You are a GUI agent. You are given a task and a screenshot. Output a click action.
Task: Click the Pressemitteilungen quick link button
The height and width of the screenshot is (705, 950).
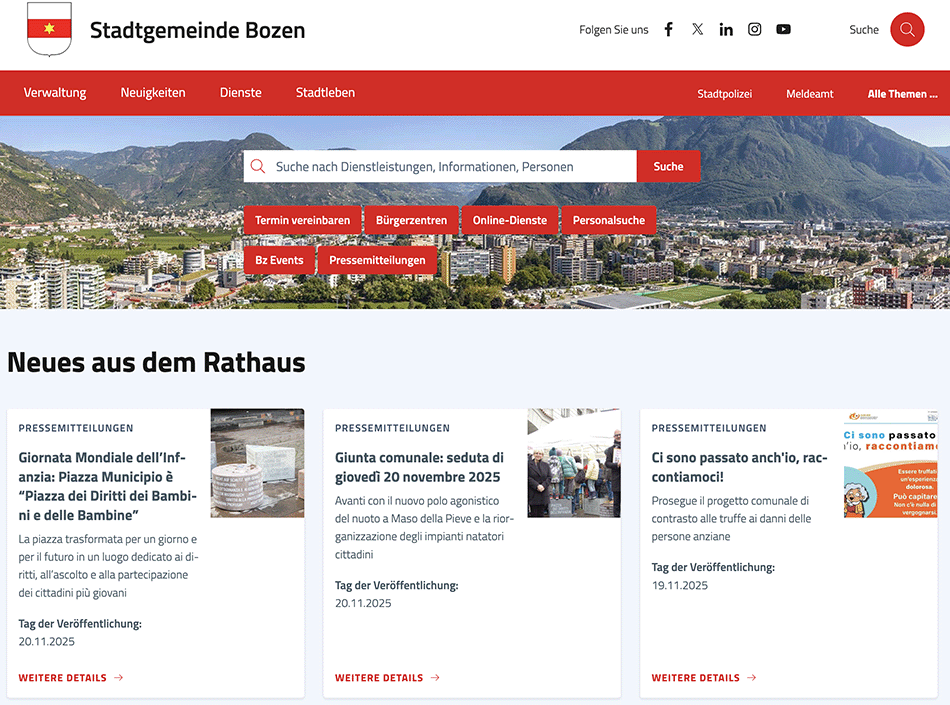coord(377,260)
